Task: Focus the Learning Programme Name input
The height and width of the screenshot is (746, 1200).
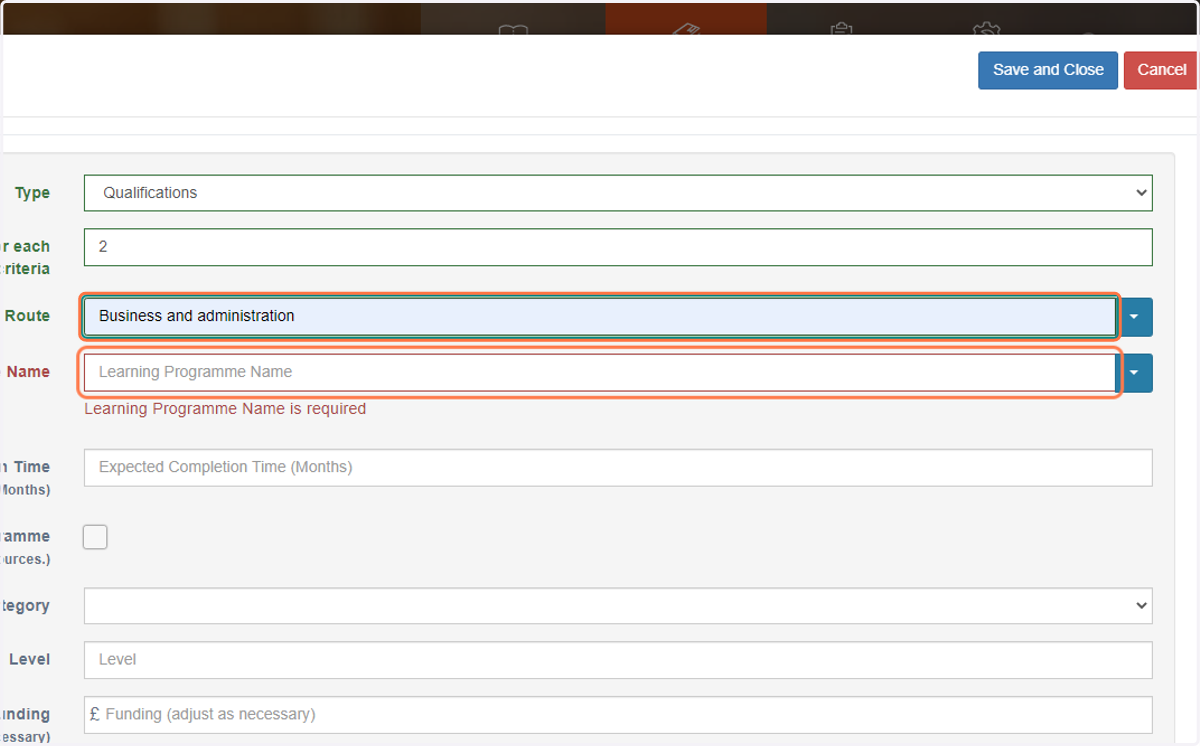Action: [600, 372]
